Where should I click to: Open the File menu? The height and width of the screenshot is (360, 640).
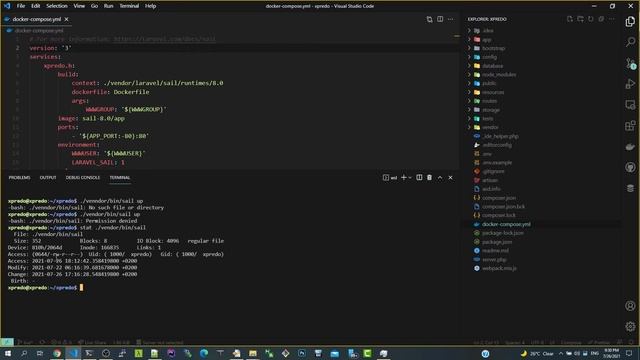click(21, 6)
